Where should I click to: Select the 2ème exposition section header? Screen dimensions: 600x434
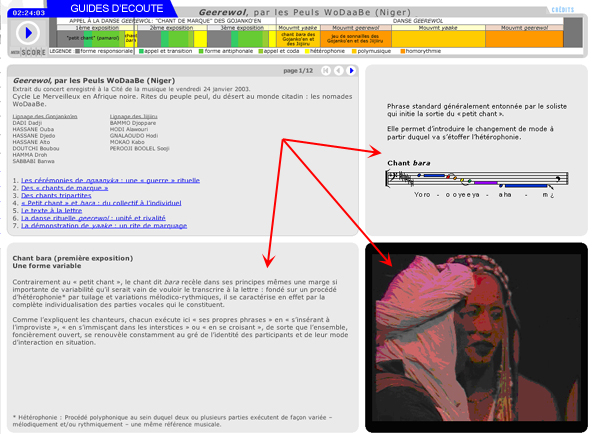[172, 28]
